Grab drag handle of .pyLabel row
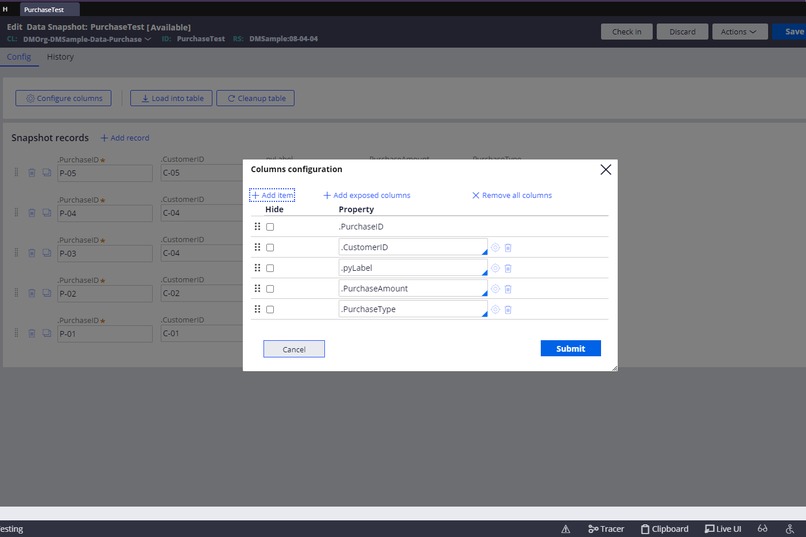The width and height of the screenshot is (806, 537). tap(258, 267)
